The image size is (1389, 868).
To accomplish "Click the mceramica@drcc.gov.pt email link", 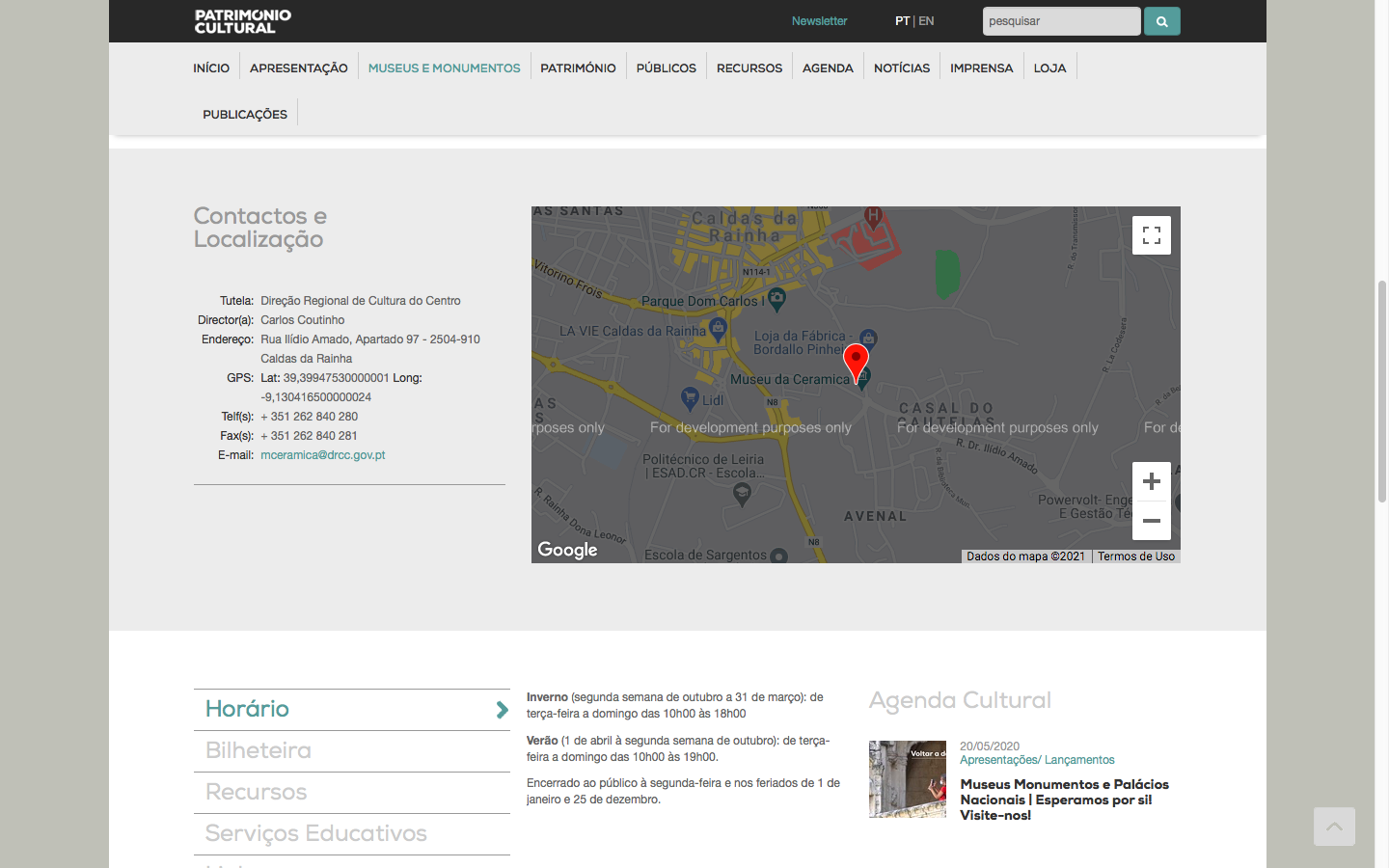I will (x=322, y=455).
